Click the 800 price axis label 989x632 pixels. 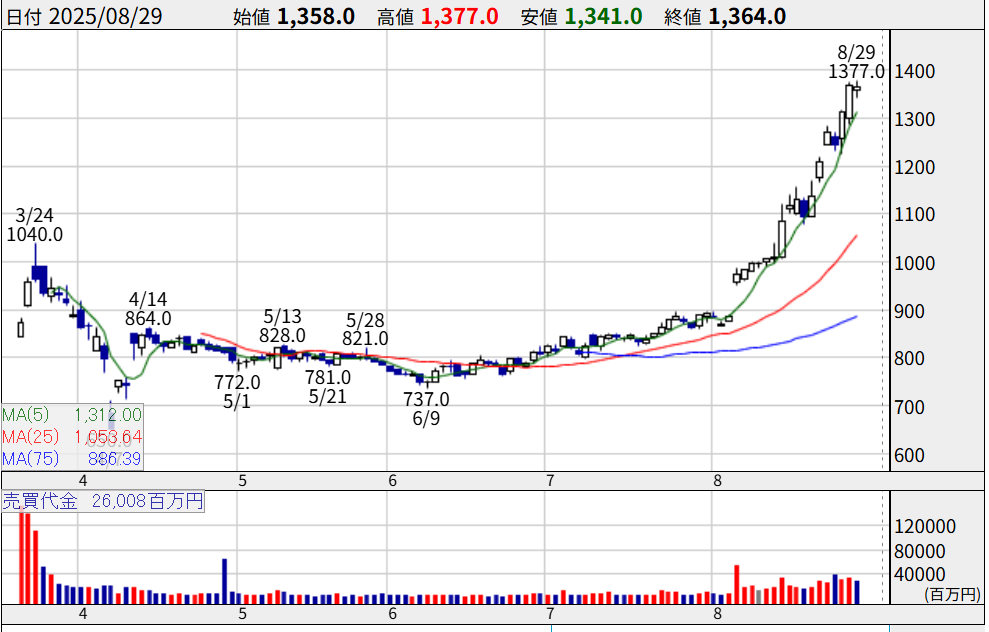pos(910,358)
